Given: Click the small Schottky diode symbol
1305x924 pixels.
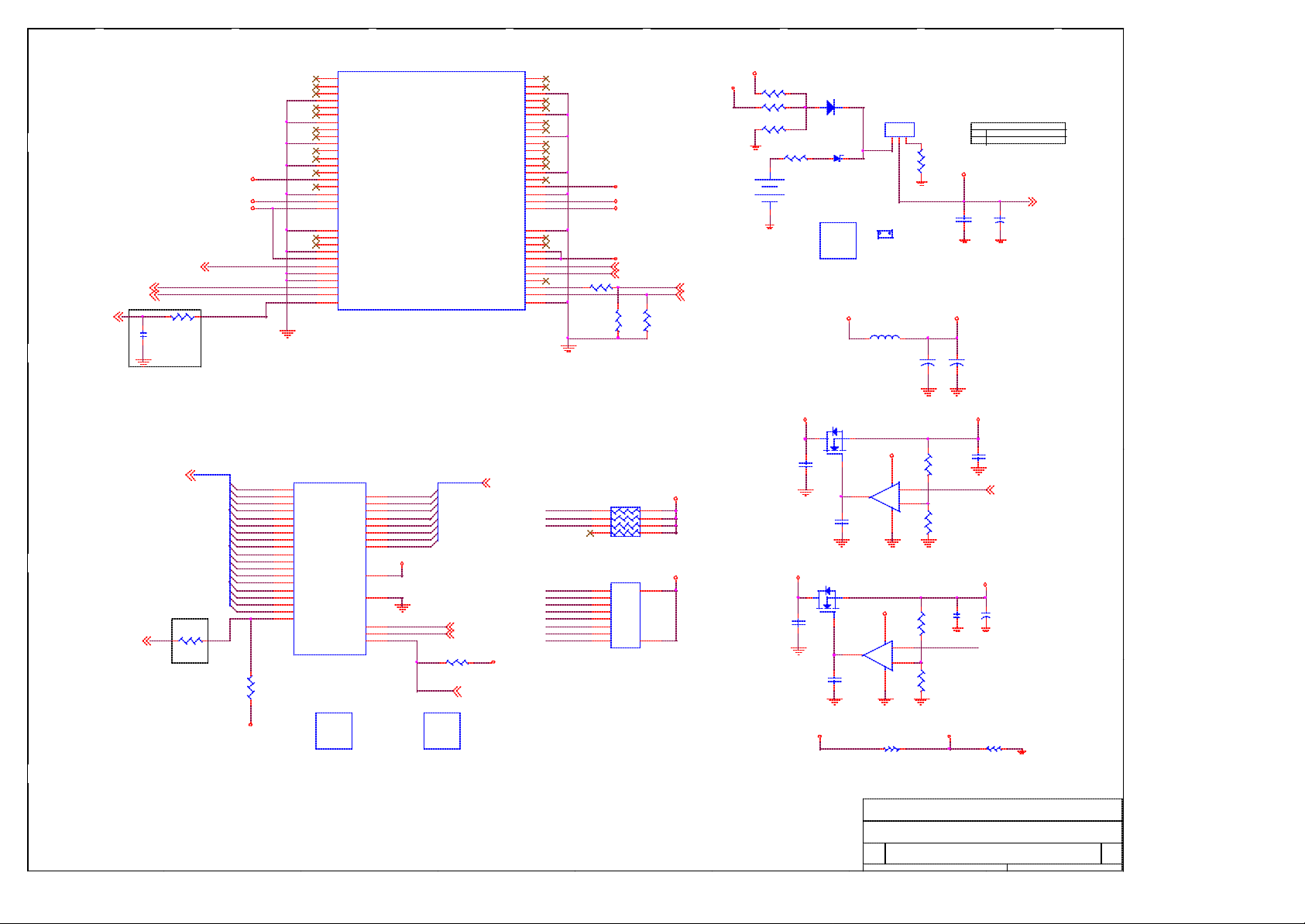Looking at the screenshot, I should (x=837, y=158).
